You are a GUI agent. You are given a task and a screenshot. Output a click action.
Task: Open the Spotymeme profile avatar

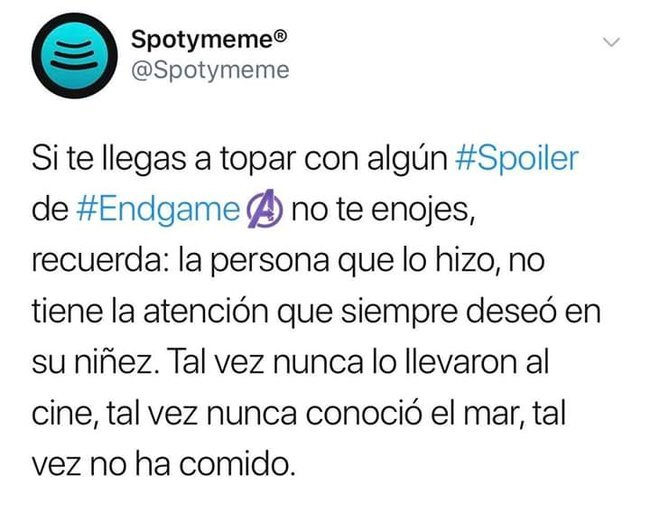coord(74,56)
